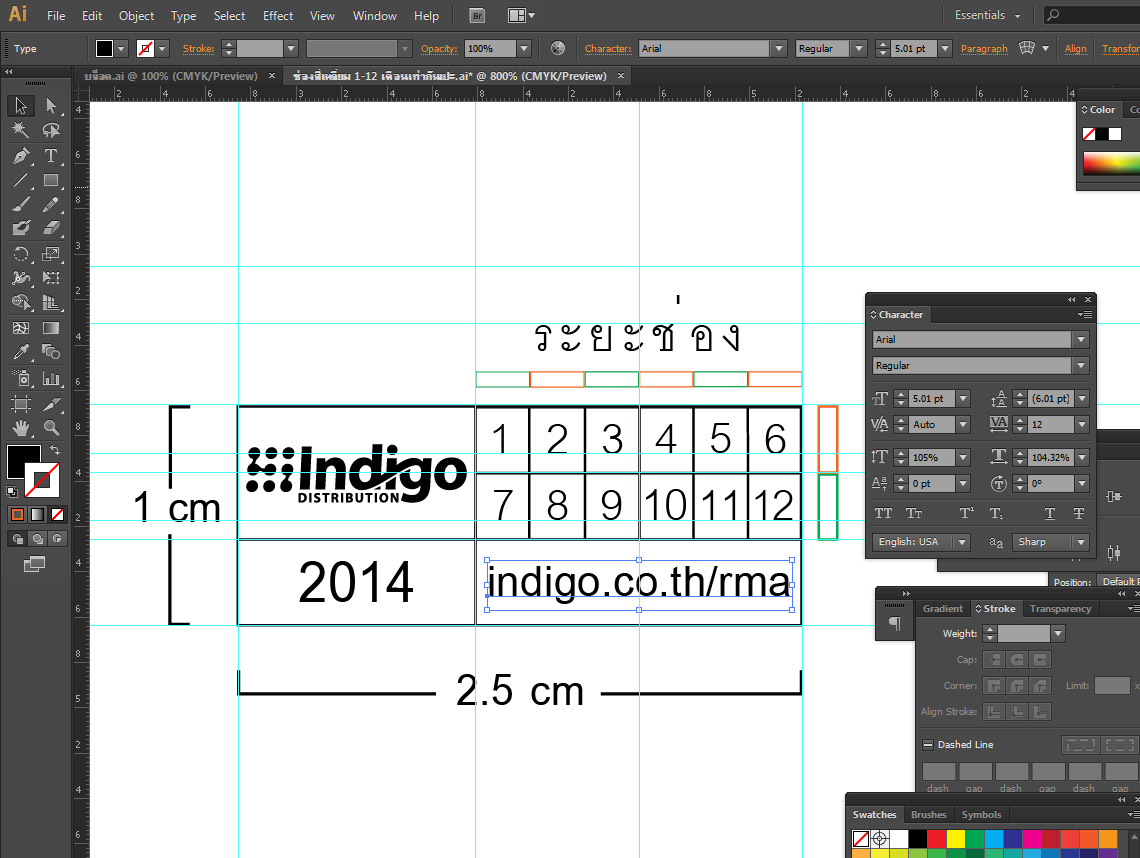The image size is (1140, 858).
Task: Switch to the Gradient panel tab
Action: click(942, 609)
